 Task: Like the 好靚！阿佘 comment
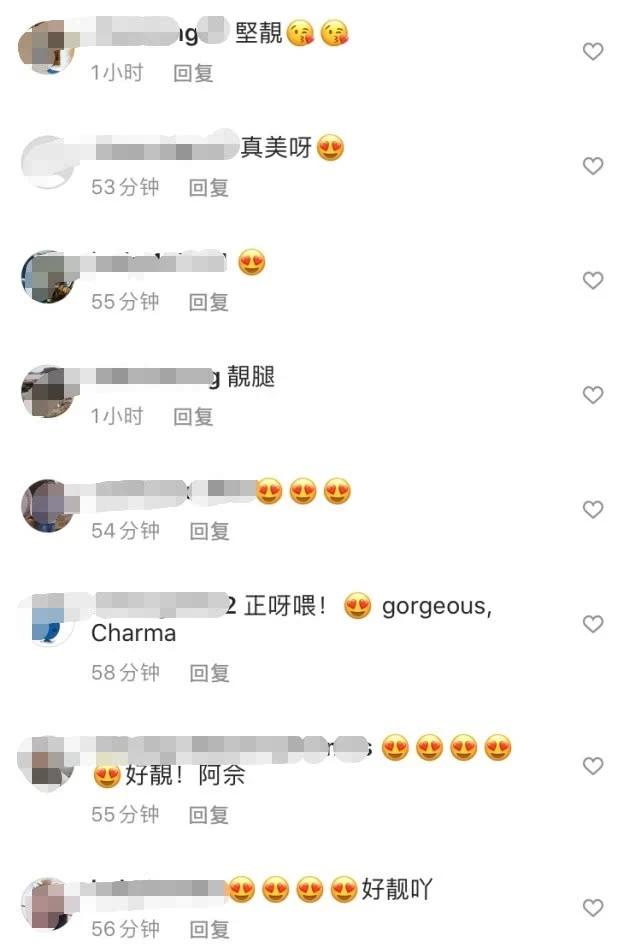[x=593, y=766]
